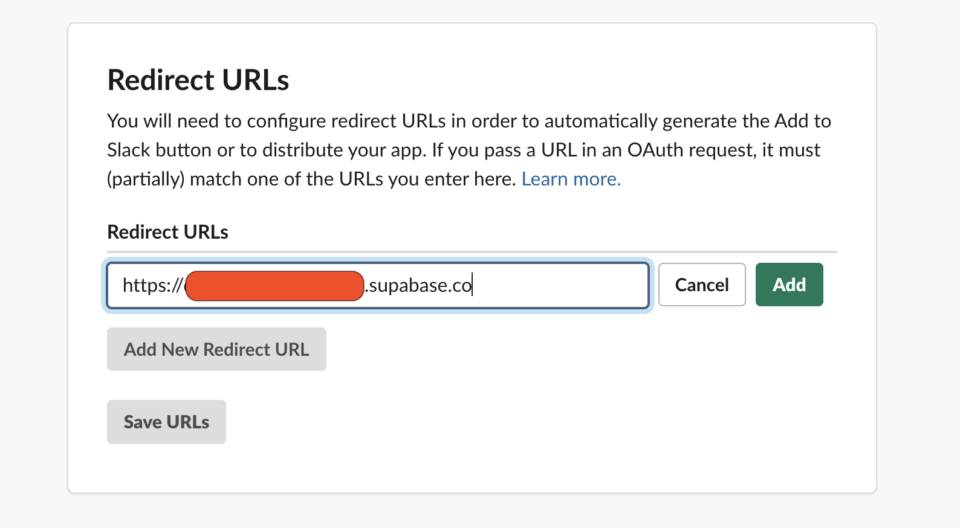960x528 pixels.
Task: Click the Add New Redirect URL button
Action: (x=216, y=350)
